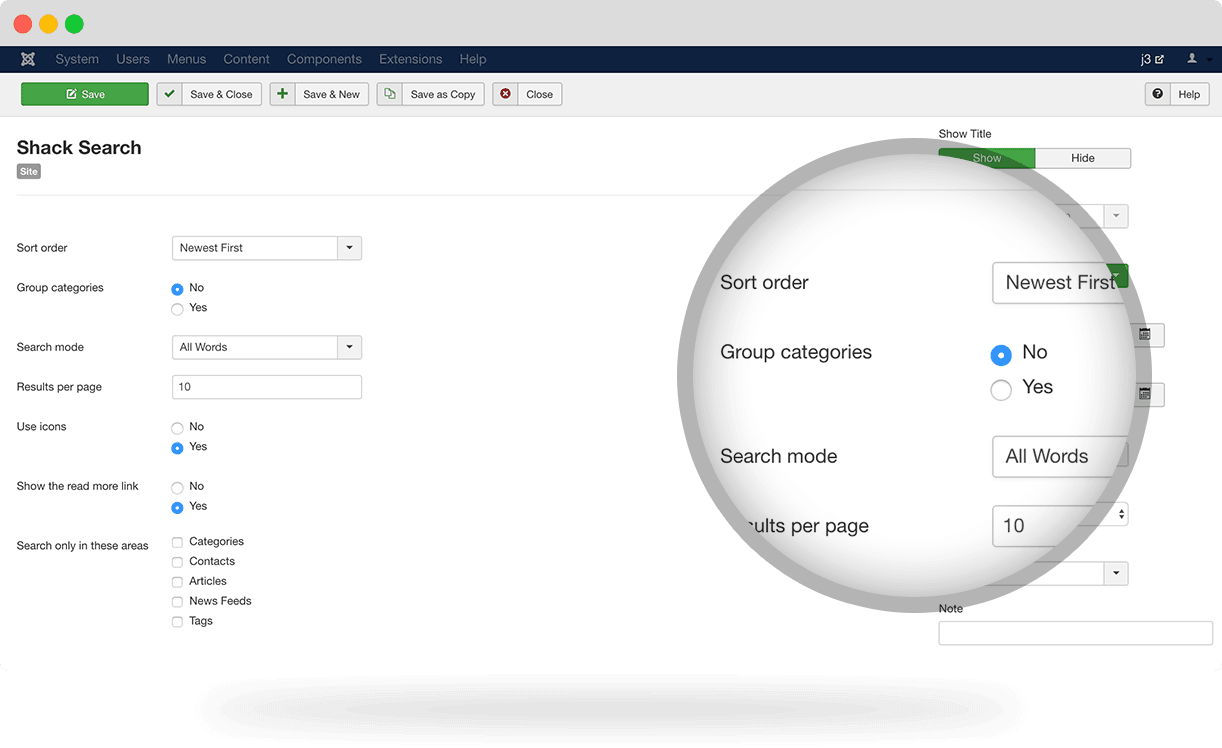Viewport: 1222px width, 748px height.
Task: Click the Save & Close checkmark icon
Action: coord(170,94)
